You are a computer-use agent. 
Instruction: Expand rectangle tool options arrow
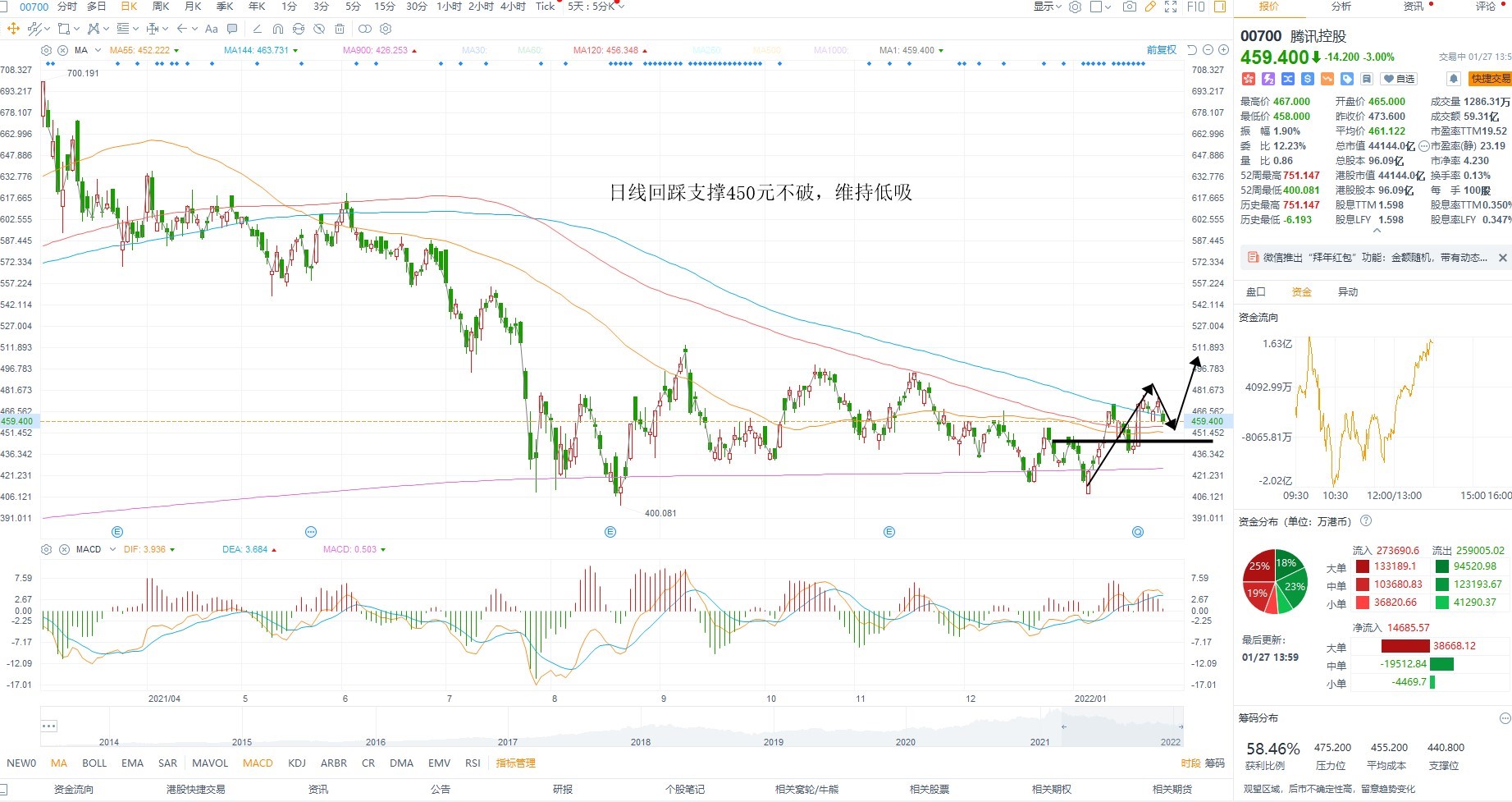tap(76, 29)
